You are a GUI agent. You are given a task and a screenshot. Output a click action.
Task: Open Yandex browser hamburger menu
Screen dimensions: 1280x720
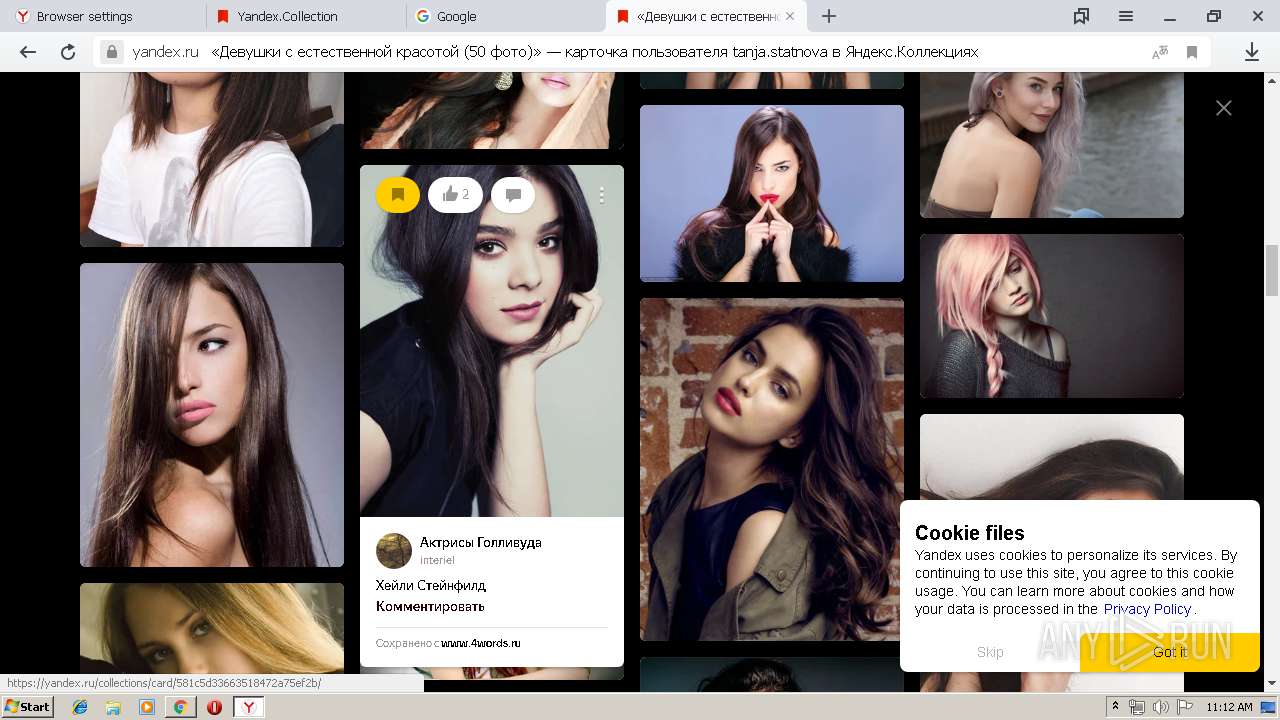point(1126,16)
